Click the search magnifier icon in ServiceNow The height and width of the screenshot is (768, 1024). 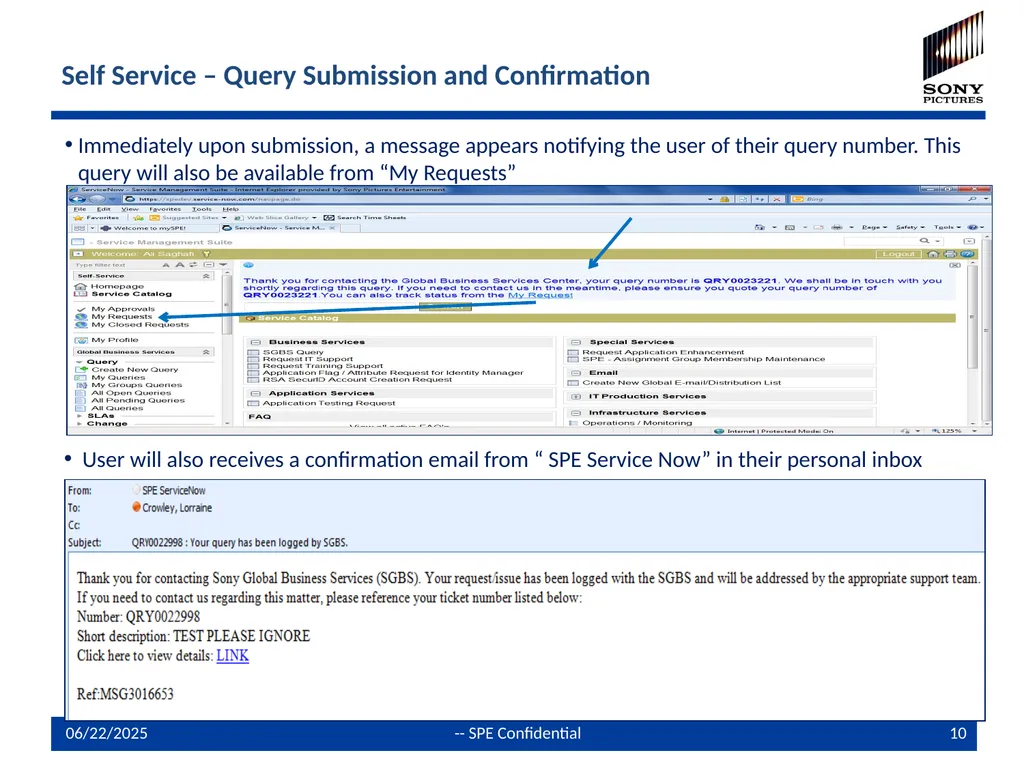924,241
